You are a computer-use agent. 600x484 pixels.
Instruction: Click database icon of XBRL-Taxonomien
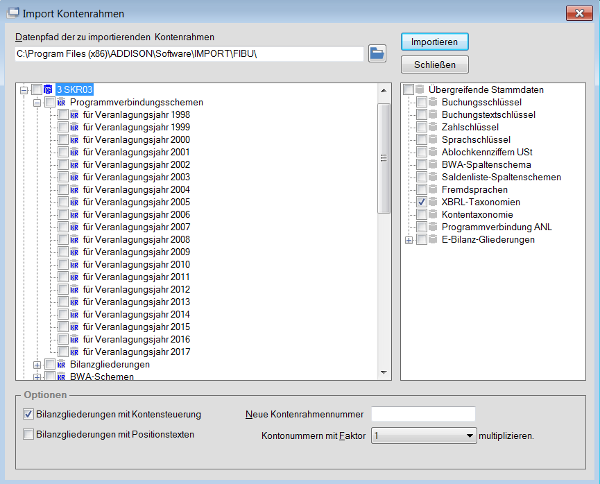pos(433,202)
